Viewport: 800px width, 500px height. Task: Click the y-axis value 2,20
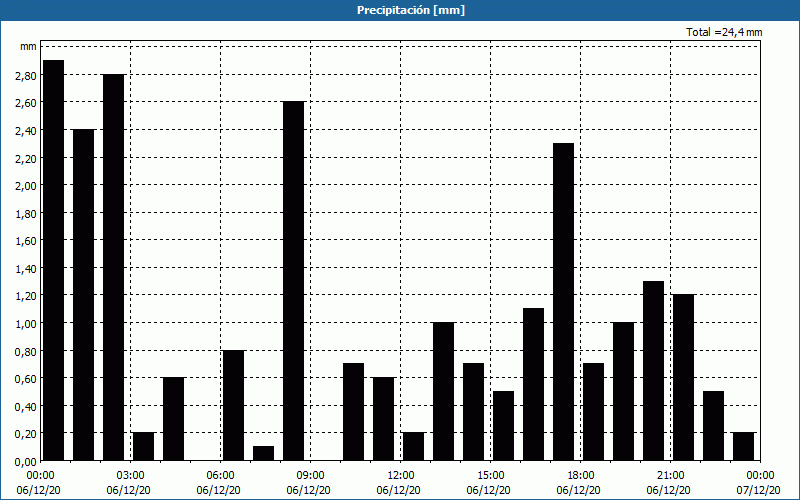(26, 158)
